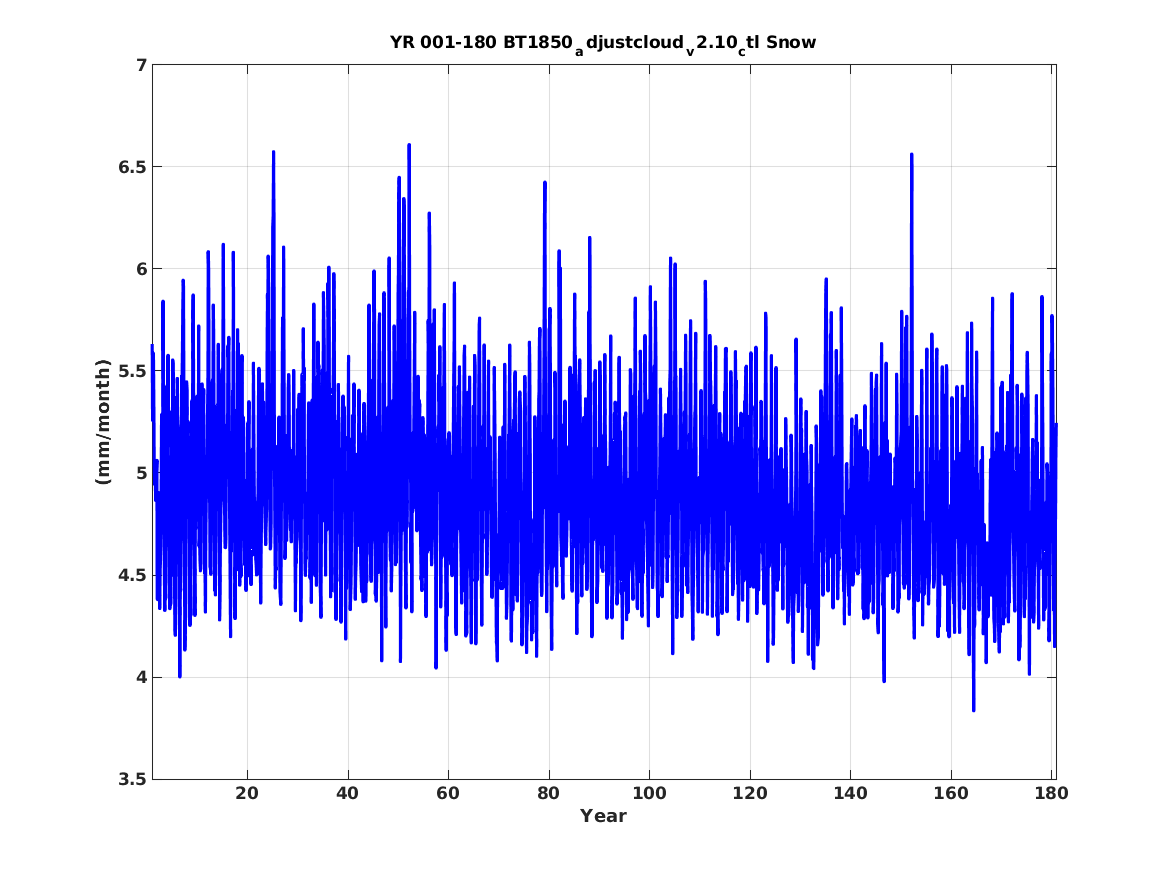Click the y-axis tick label '5'
Screen dimensions: 1167x875
[x=141, y=473]
